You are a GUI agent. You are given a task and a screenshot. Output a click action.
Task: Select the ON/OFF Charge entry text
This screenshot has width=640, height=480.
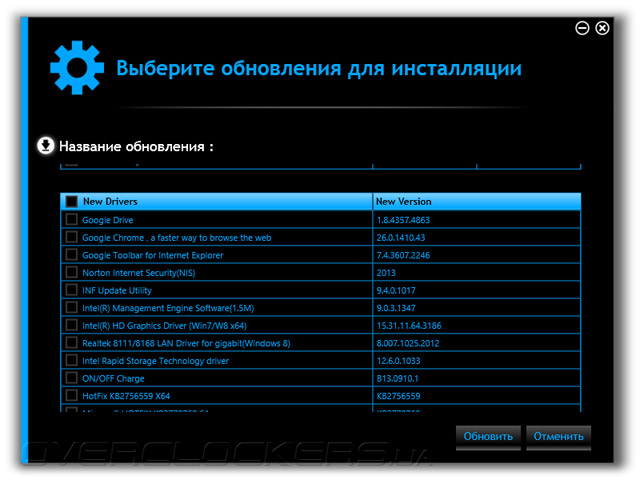tap(113, 378)
